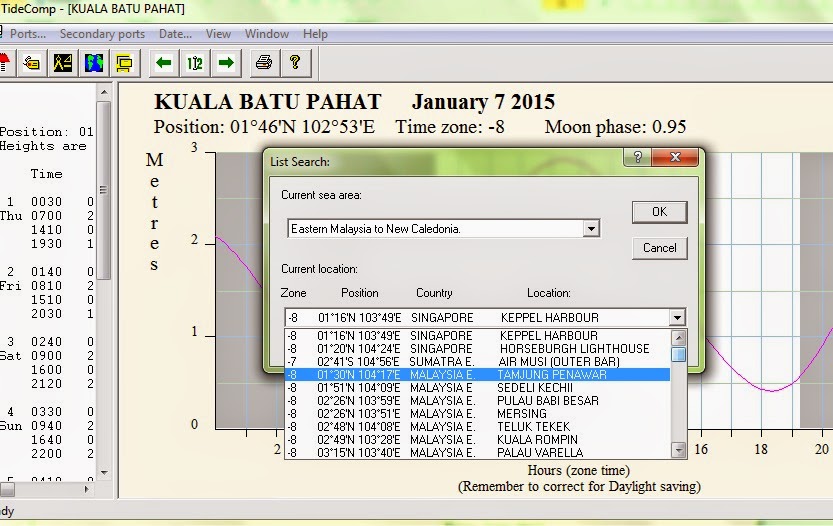This screenshot has height=526, width=833.
Task: Select SEDELI KECHIII location
Action: pos(478,388)
